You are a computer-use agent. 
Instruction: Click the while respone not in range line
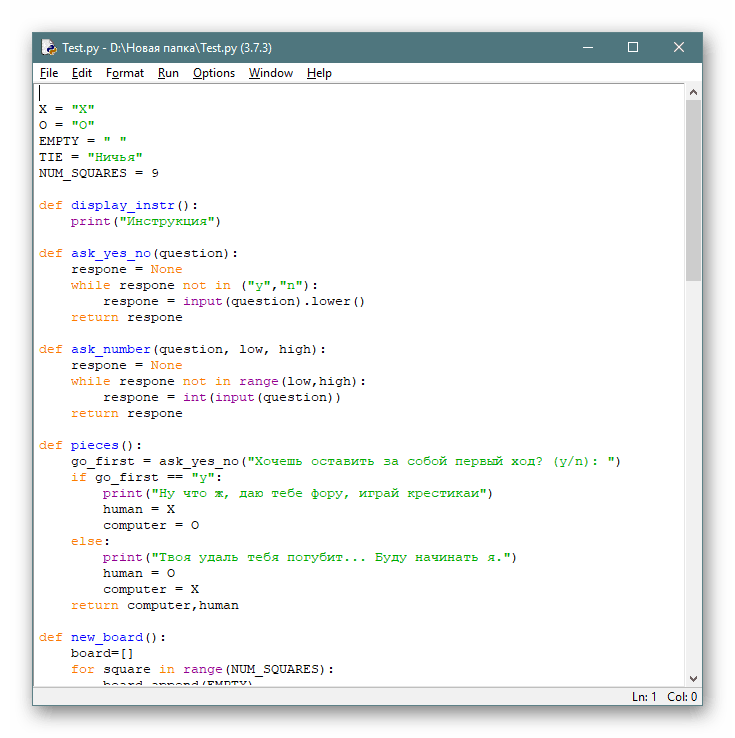click(218, 381)
